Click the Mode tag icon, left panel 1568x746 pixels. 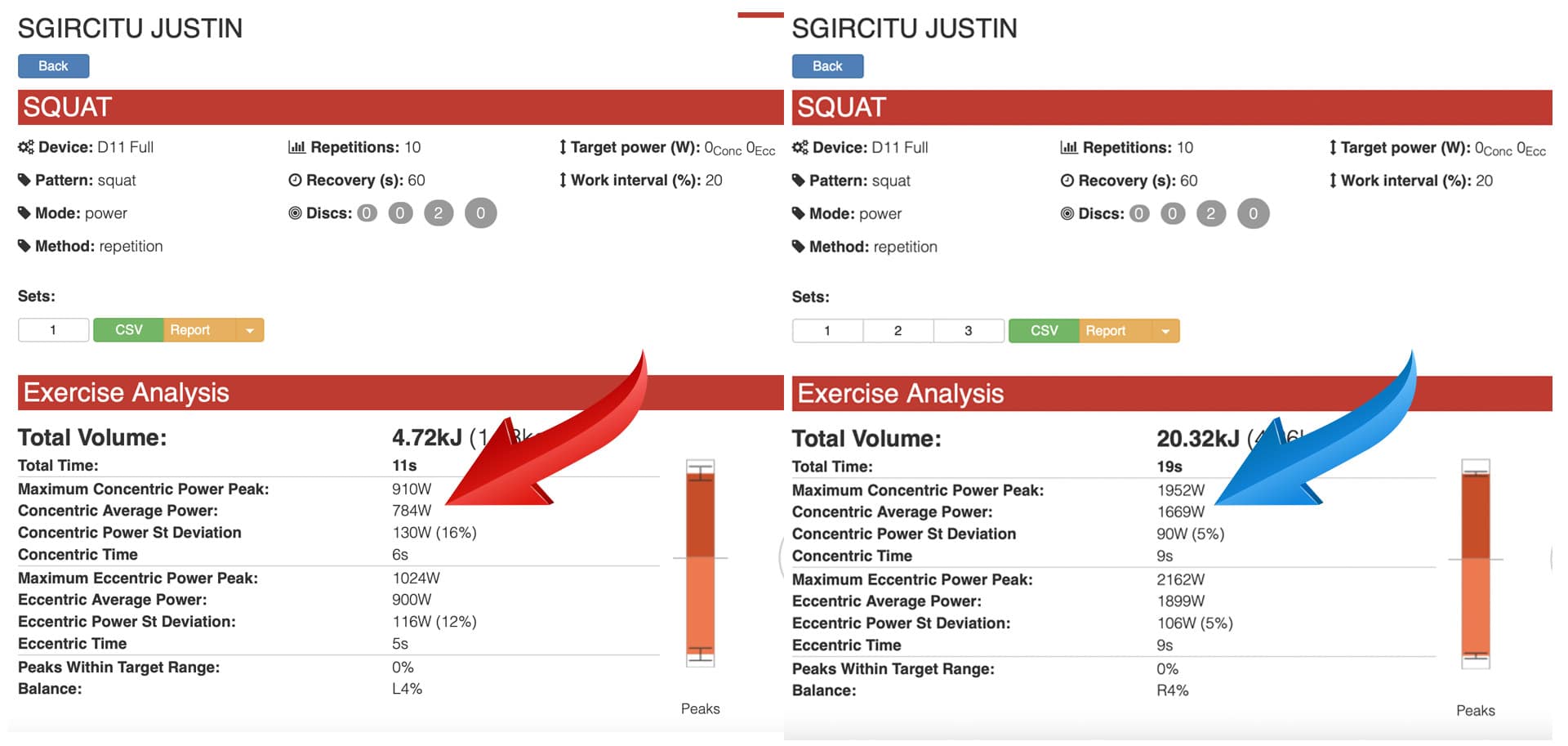24,213
